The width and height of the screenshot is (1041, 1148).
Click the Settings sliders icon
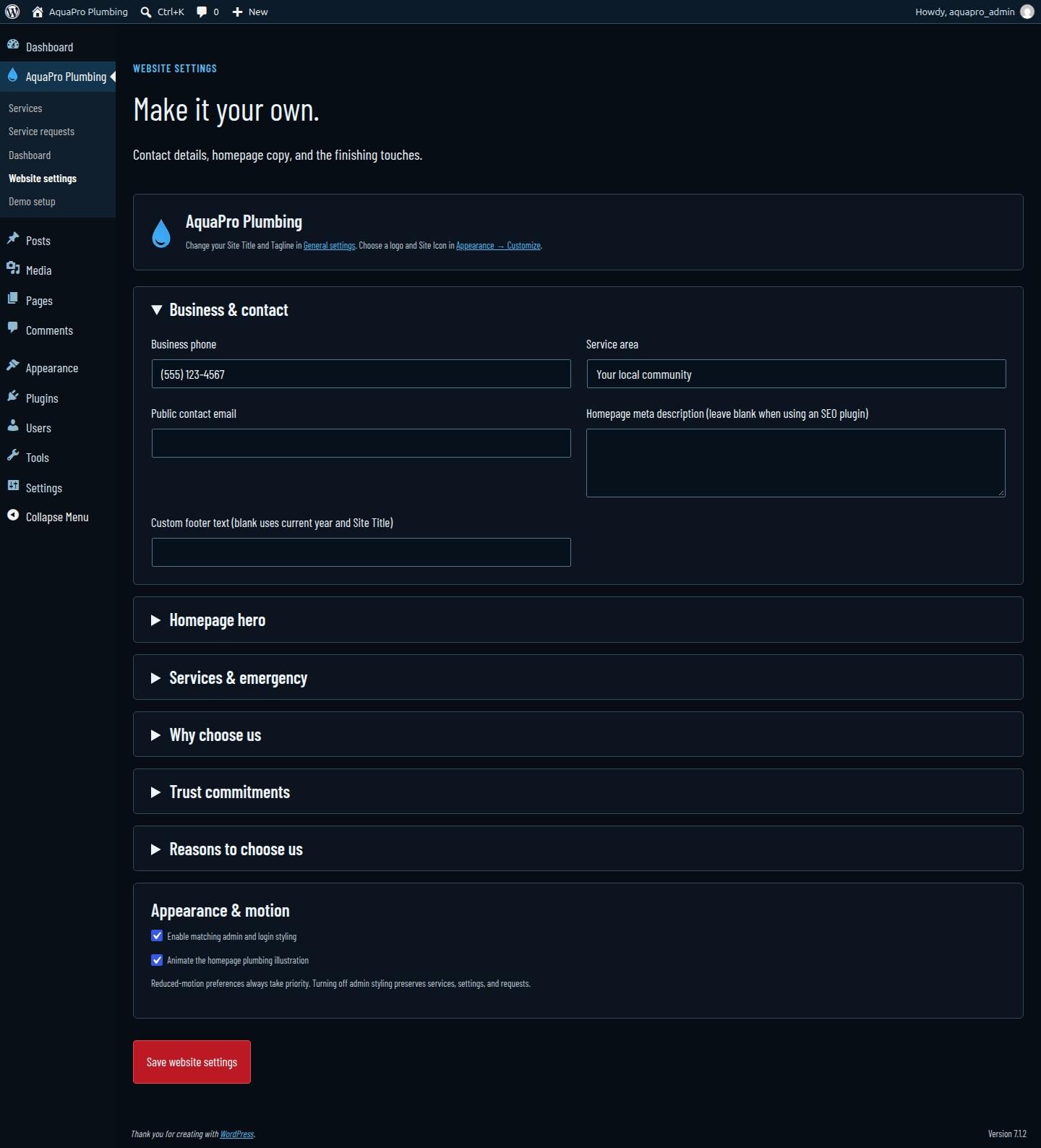click(x=13, y=487)
